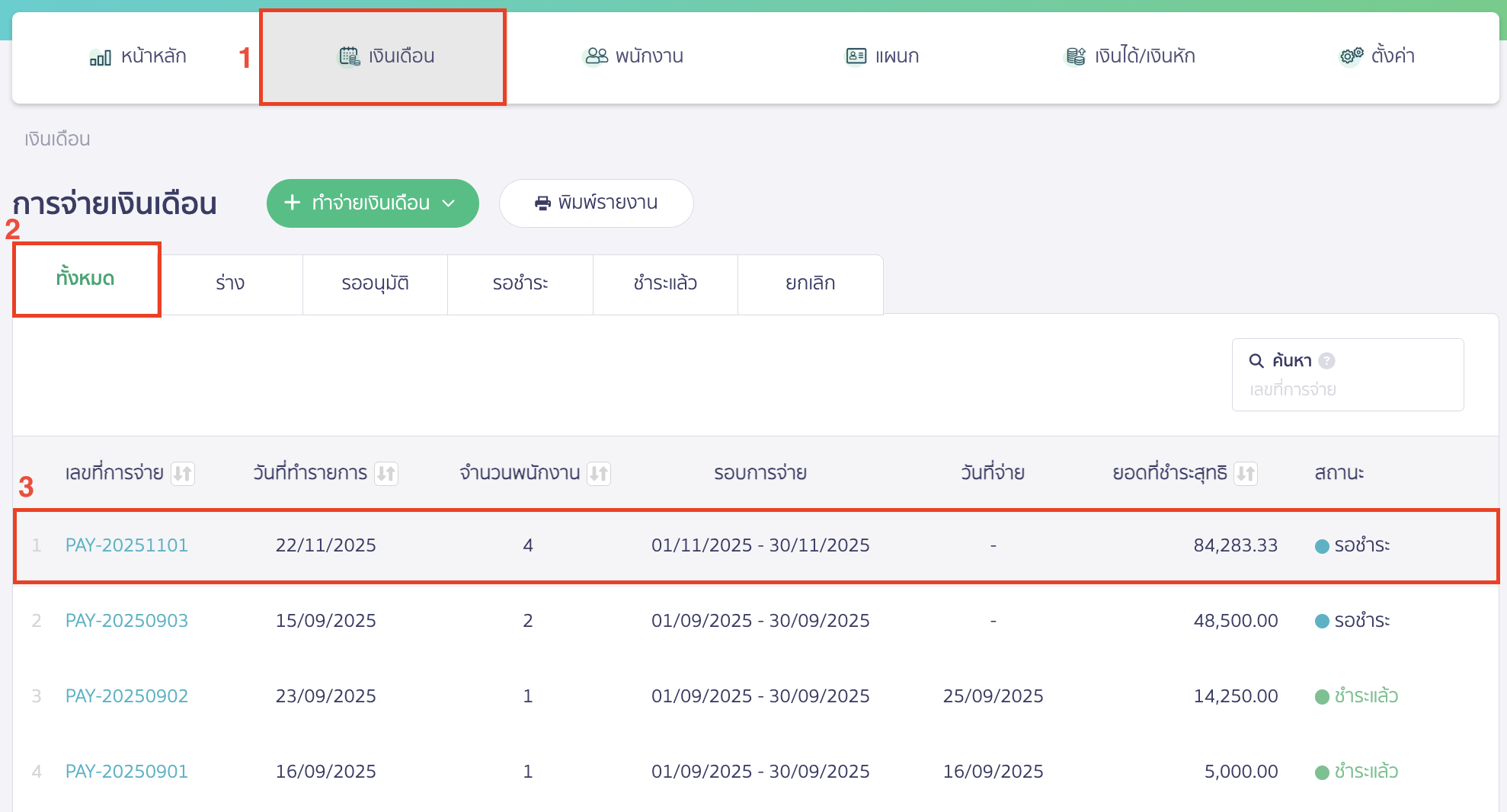This screenshot has height=812, width=1507.
Task: Open the ชำระแล้ว tab
Action: pos(665,283)
